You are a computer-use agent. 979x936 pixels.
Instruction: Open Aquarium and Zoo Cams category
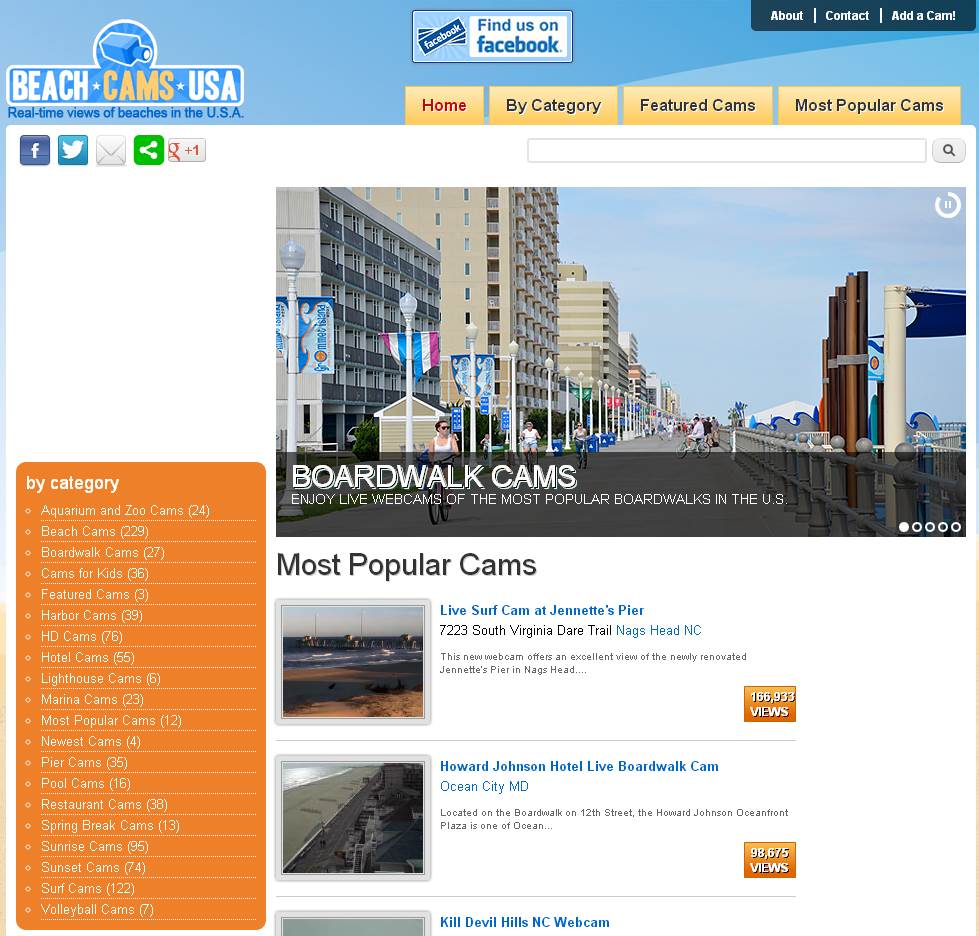pyautogui.click(x=125, y=511)
